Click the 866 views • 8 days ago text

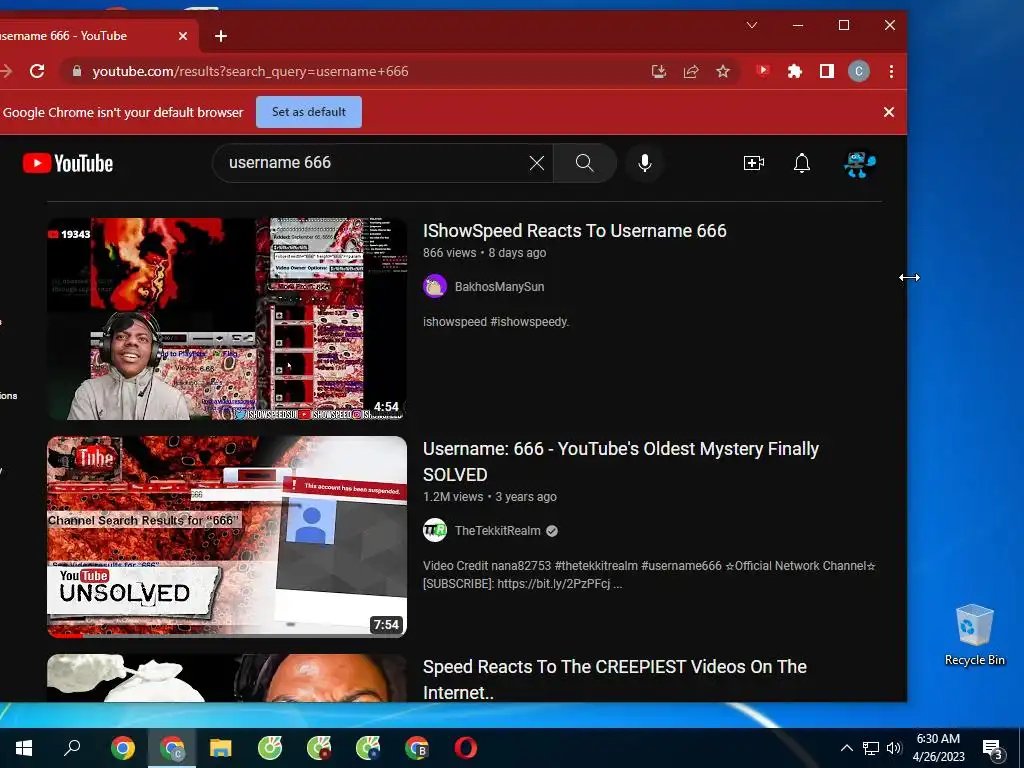coord(485,253)
